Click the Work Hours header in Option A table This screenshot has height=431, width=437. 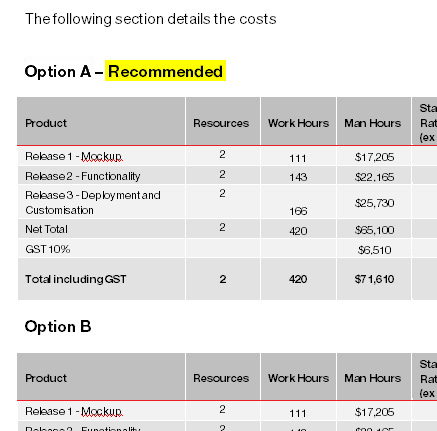[x=298, y=123]
